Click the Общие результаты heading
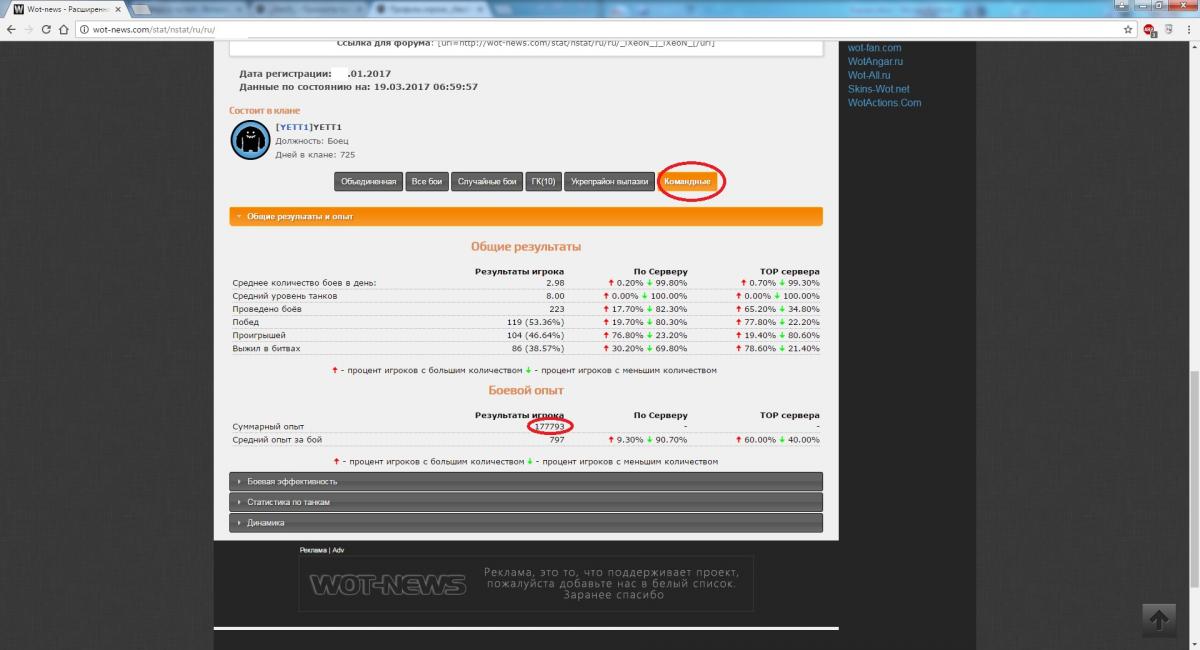The height and width of the screenshot is (650, 1200). [x=526, y=246]
